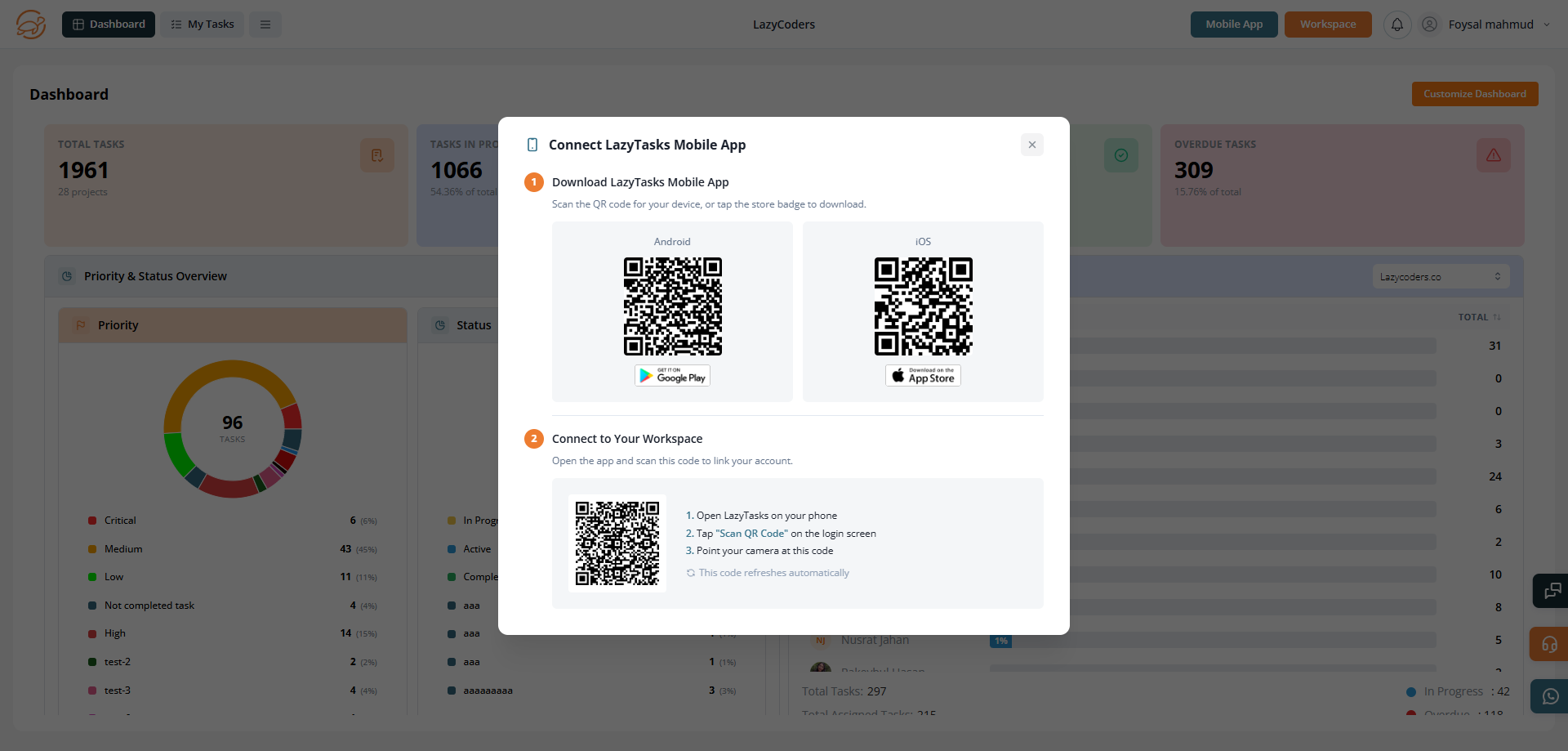Click the Workspace button

pos(1328,25)
